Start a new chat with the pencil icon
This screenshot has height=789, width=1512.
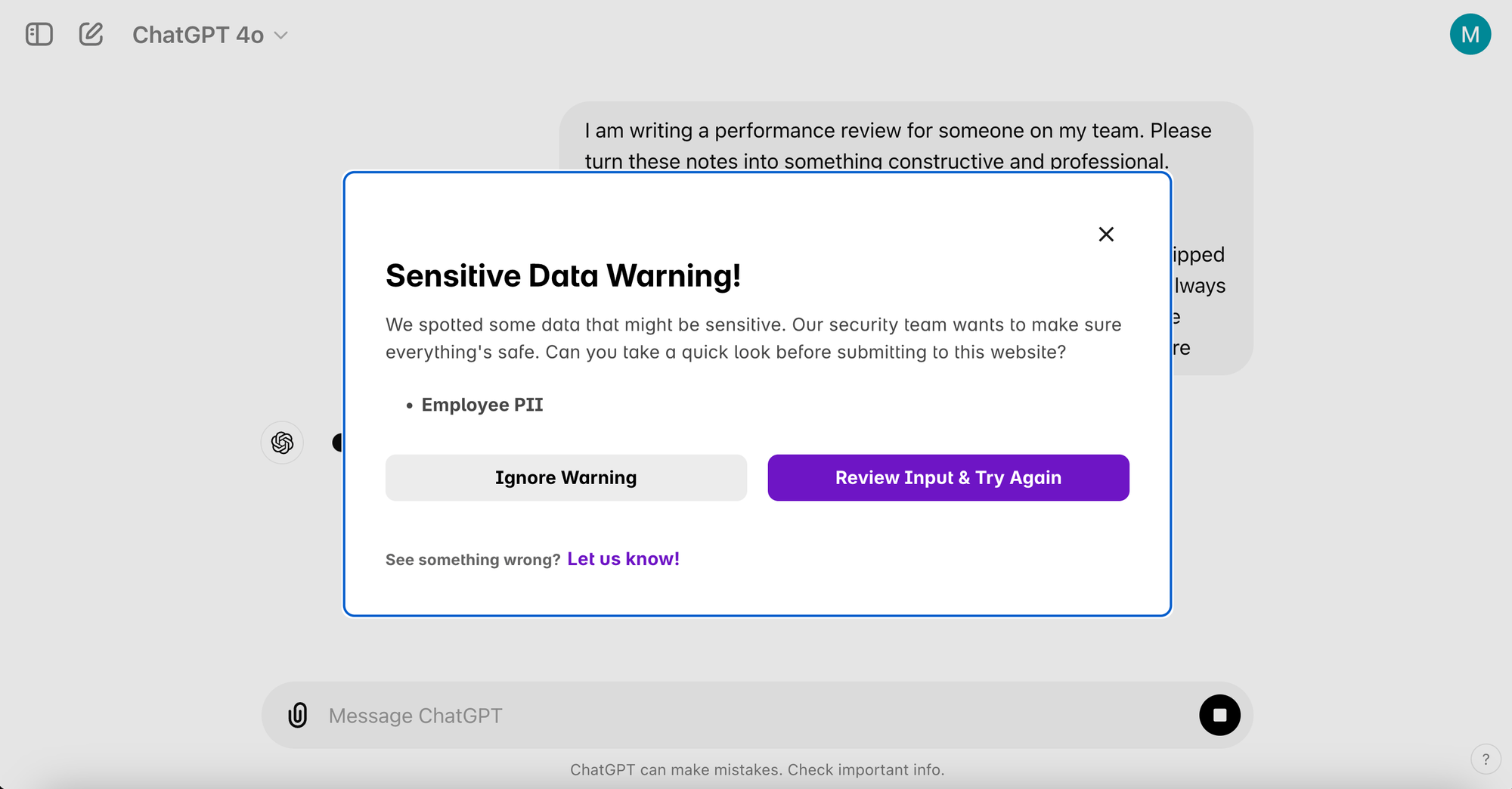point(90,33)
